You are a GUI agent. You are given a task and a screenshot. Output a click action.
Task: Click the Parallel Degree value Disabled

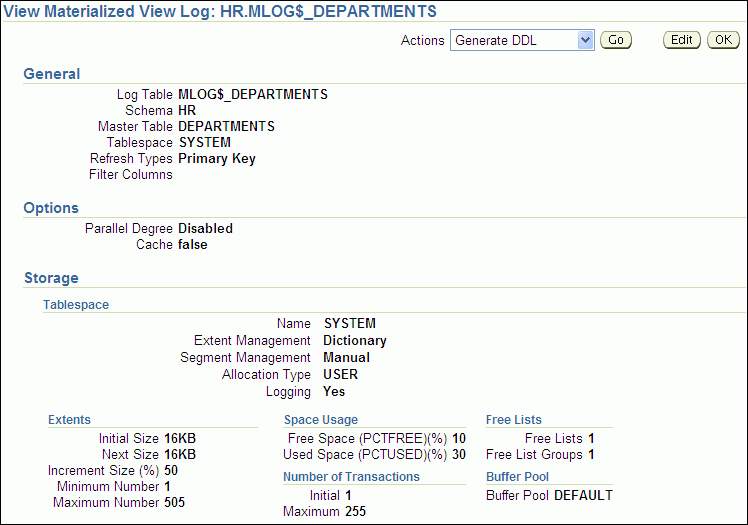(x=205, y=228)
